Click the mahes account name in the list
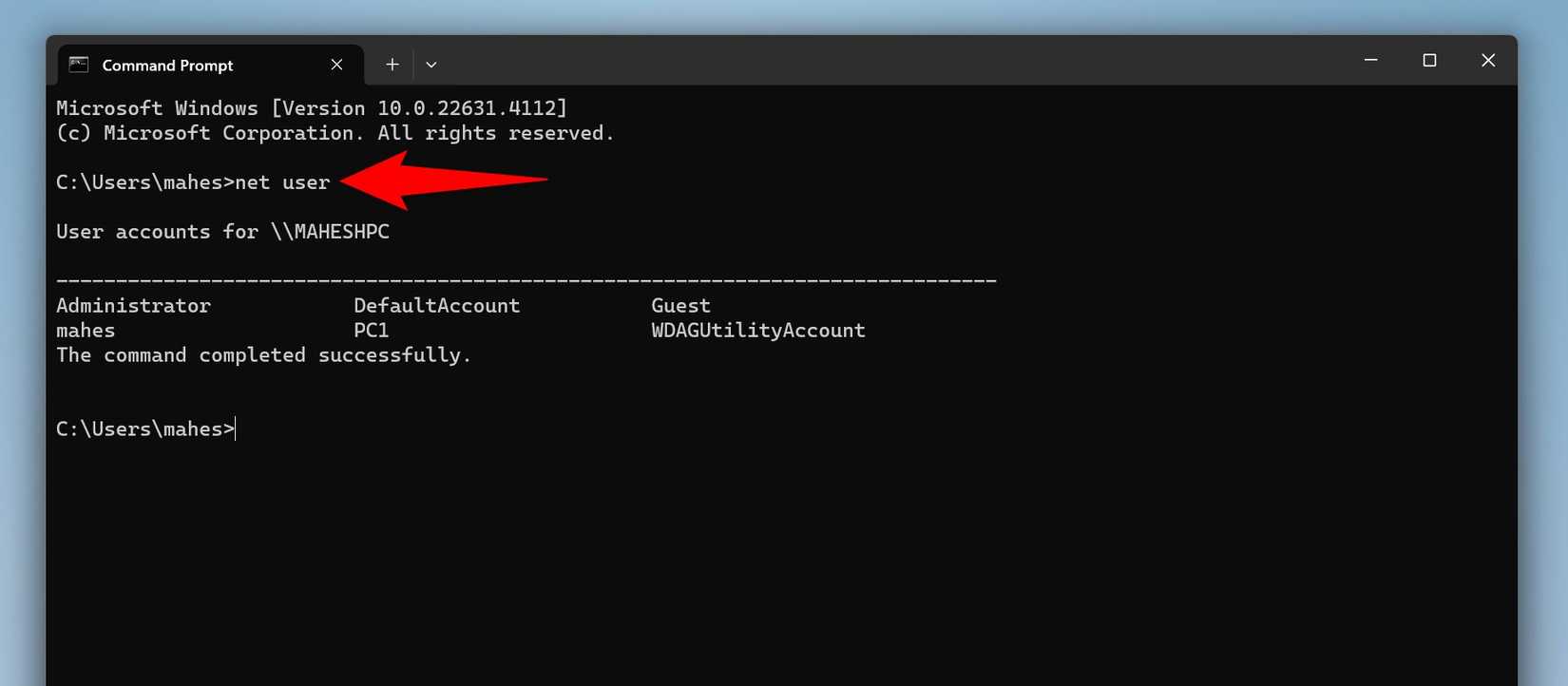The image size is (1568, 686). pos(85,330)
